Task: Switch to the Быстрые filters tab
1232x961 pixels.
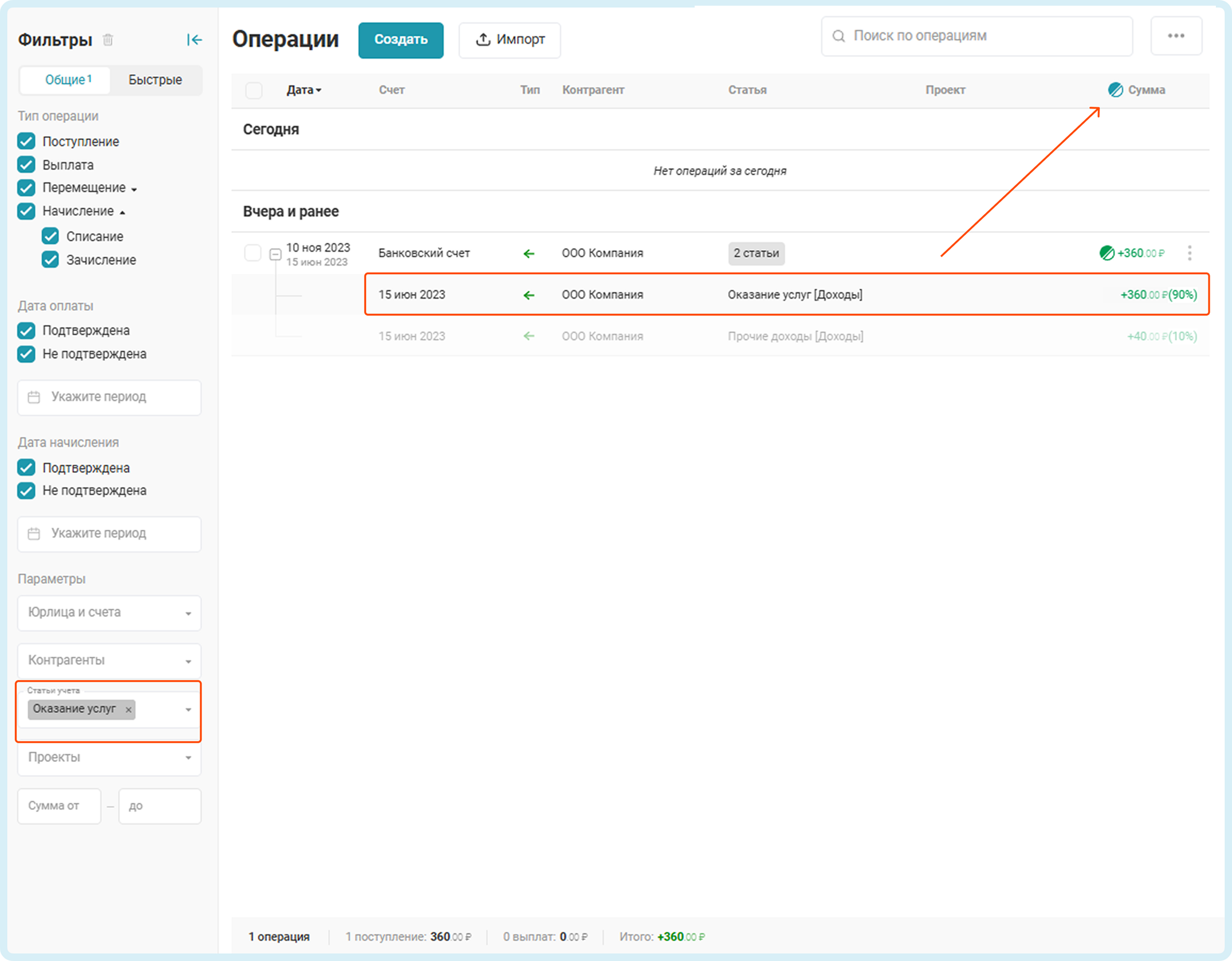Action: 155,80
